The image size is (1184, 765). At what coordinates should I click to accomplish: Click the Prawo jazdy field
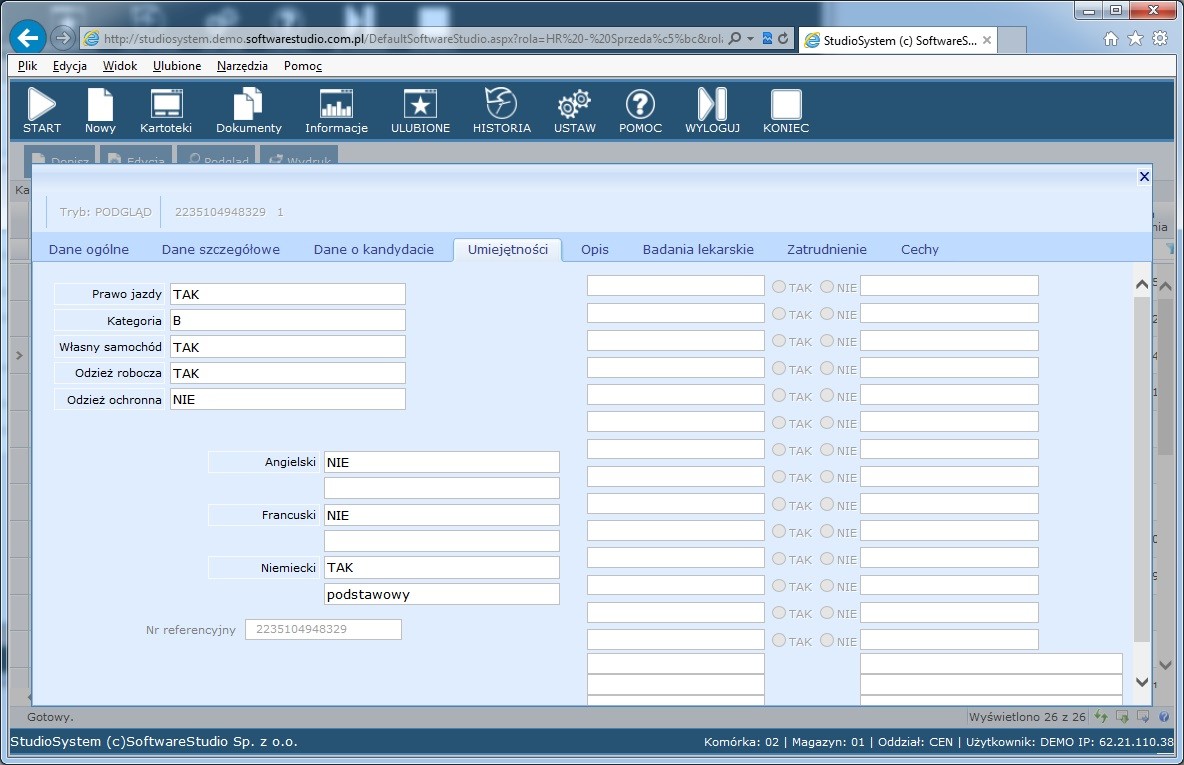[288, 294]
